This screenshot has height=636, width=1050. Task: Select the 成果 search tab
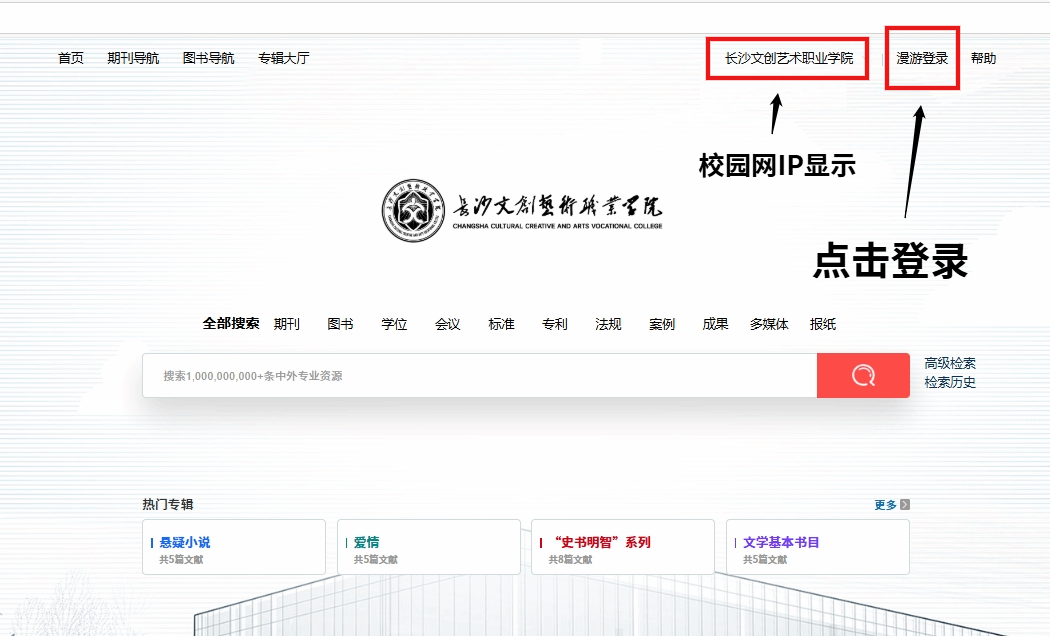click(716, 324)
